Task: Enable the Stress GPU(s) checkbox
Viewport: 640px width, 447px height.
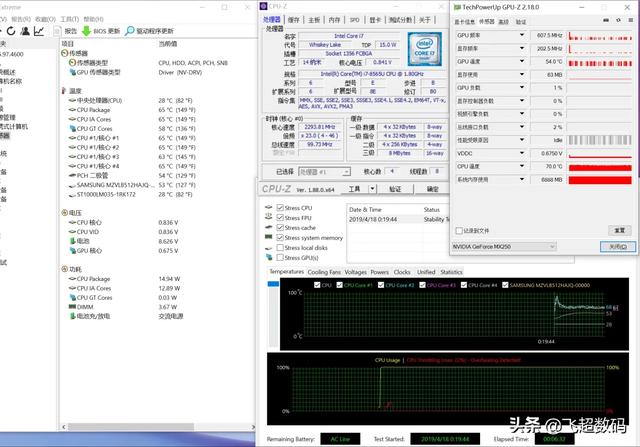Action: (280, 258)
